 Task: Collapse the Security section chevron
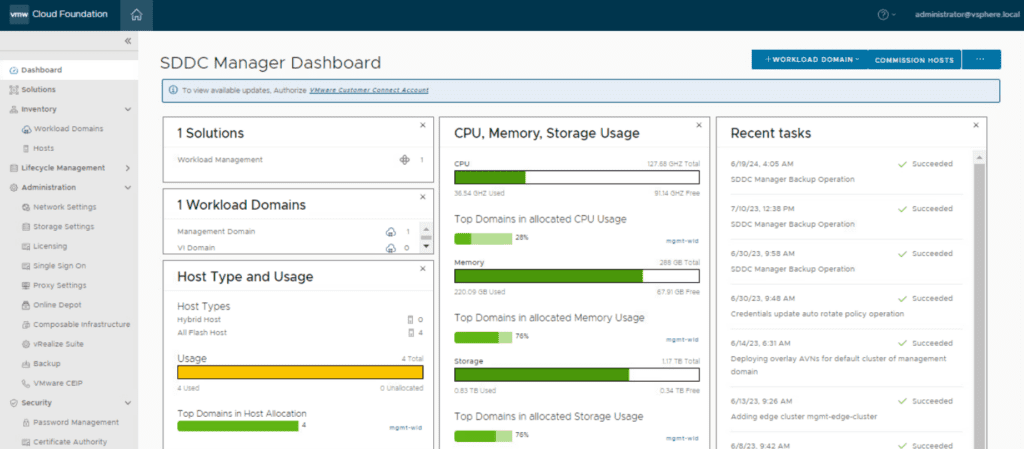point(127,403)
